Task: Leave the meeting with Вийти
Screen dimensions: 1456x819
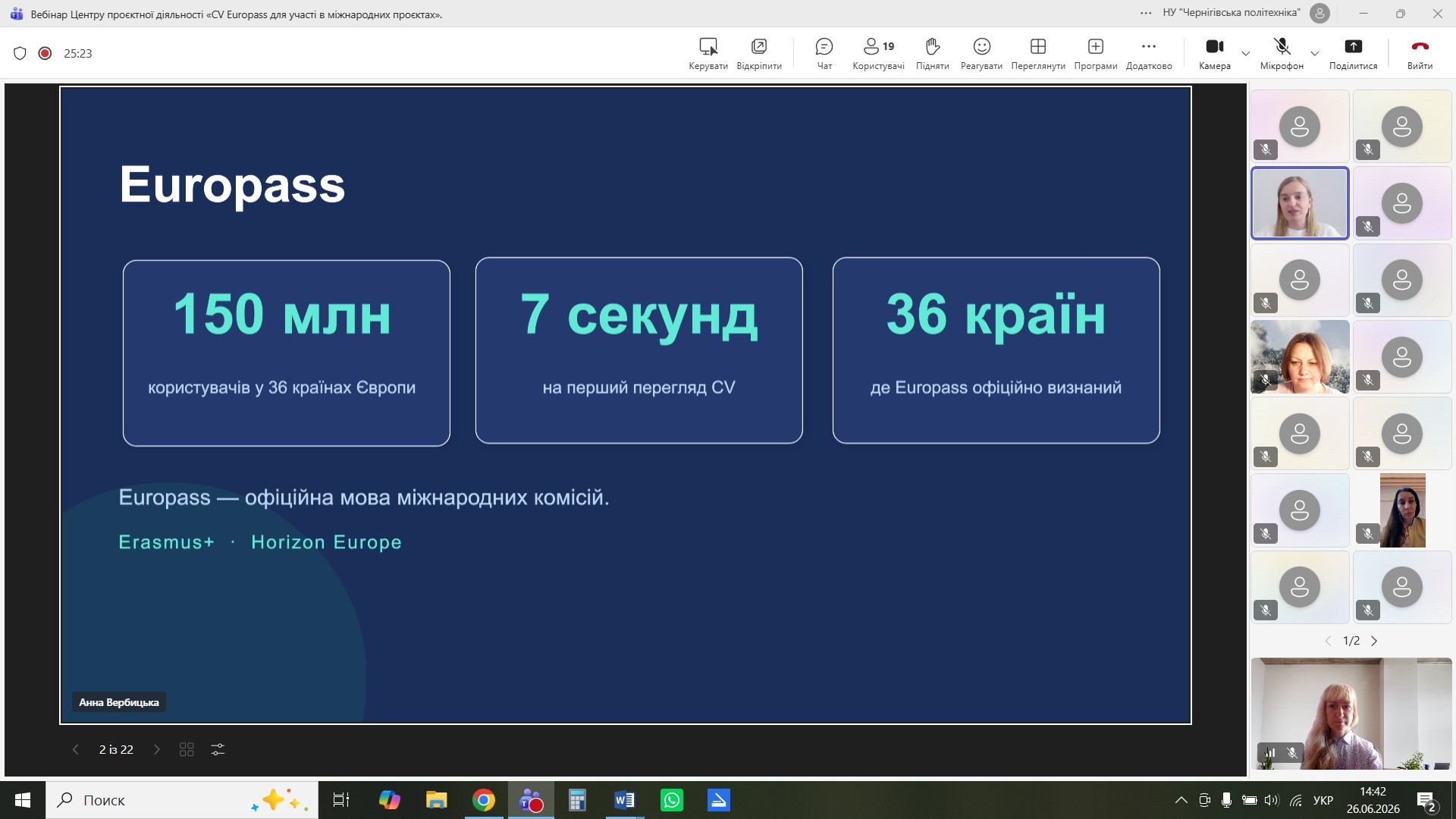Action: [1420, 54]
